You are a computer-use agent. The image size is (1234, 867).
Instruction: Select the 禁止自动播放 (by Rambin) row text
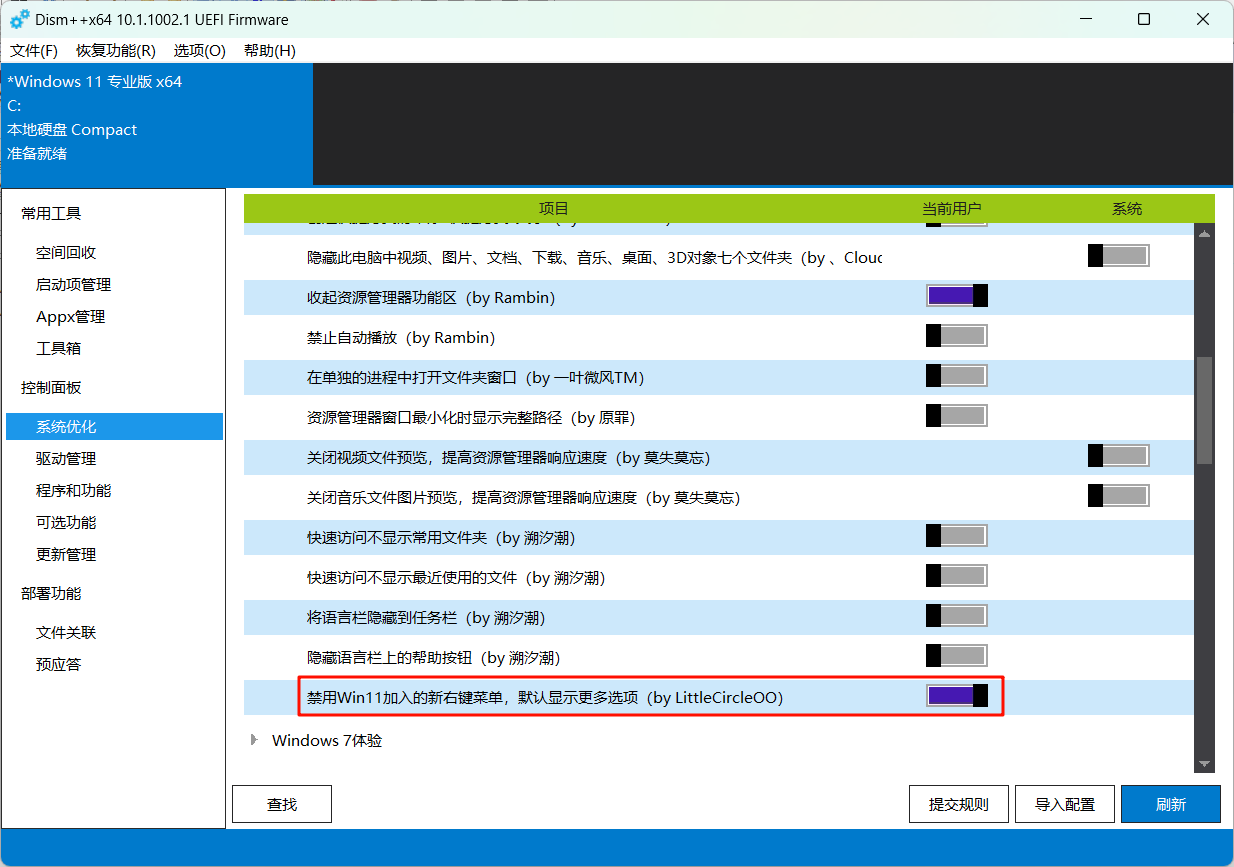401,338
